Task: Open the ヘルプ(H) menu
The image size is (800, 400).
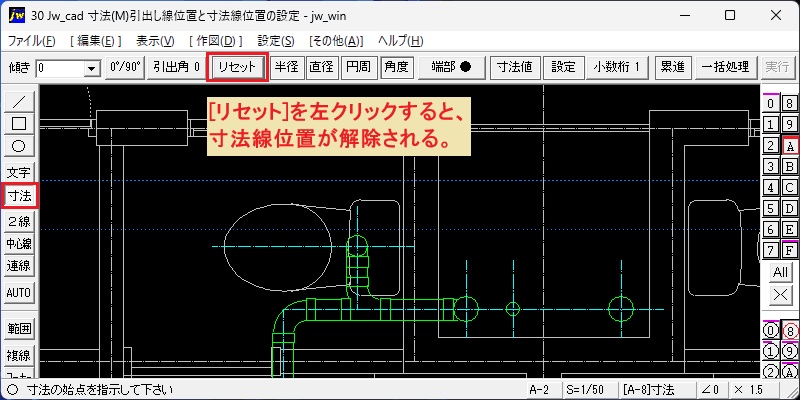Action: pos(401,41)
